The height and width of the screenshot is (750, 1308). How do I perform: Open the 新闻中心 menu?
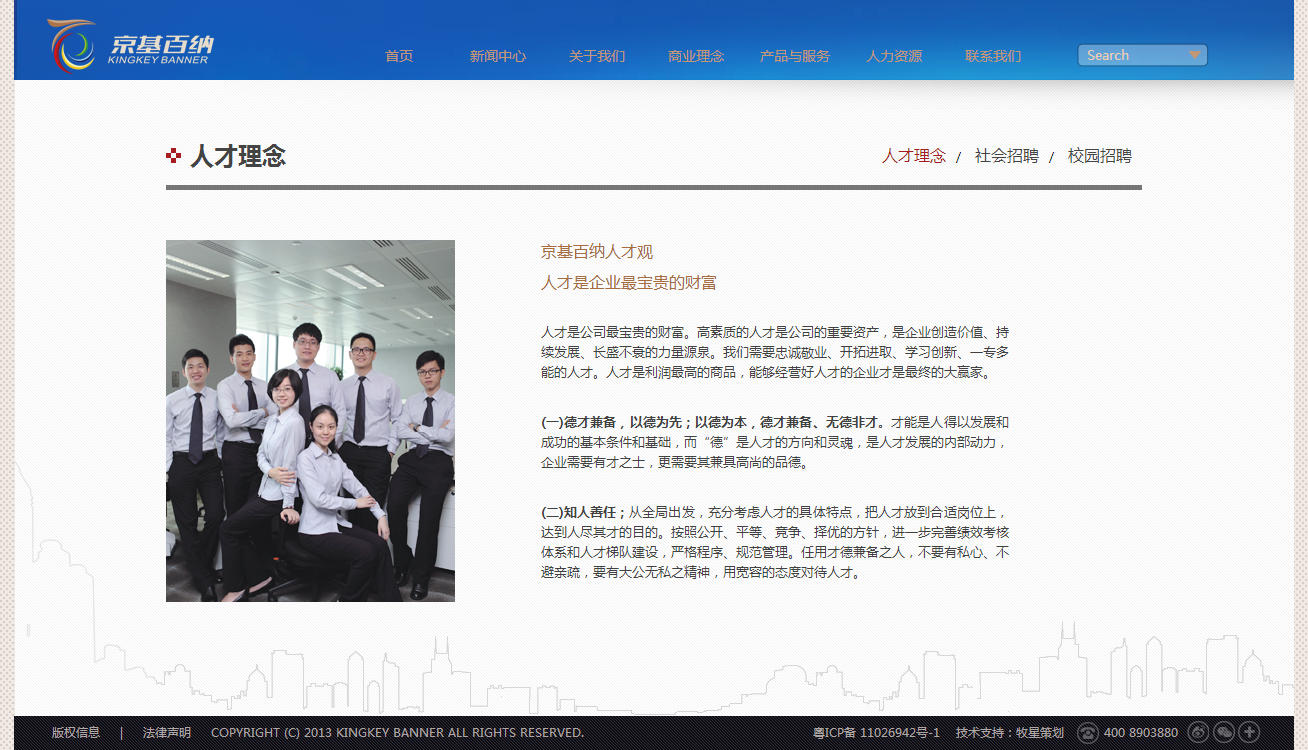click(497, 56)
